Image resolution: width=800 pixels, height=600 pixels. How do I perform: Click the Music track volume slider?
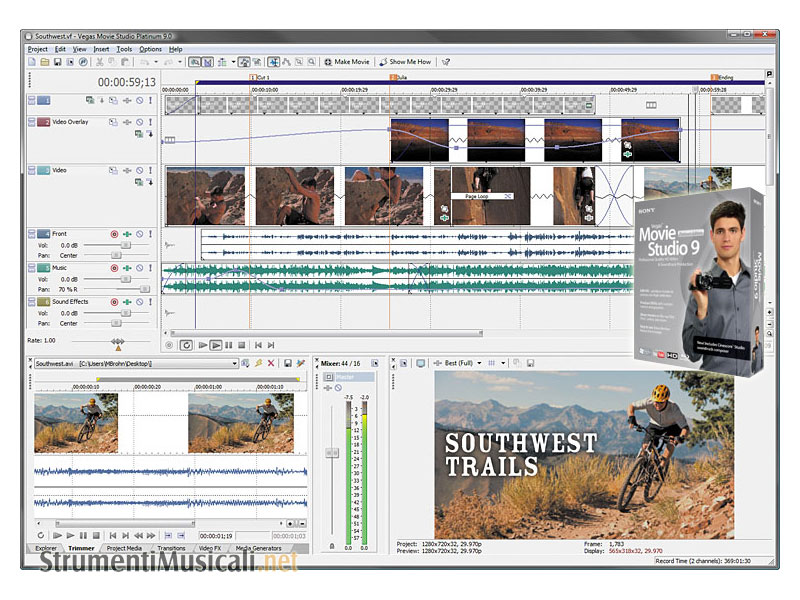click(125, 279)
